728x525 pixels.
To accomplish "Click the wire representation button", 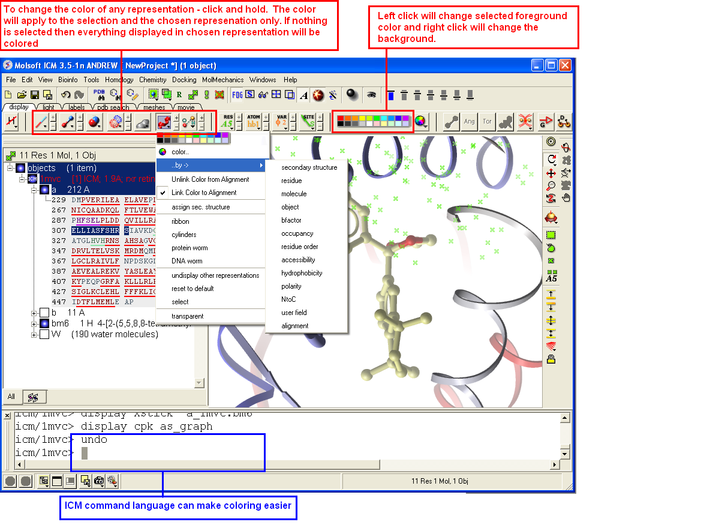I will pyautogui.click(x=41, y=123).
